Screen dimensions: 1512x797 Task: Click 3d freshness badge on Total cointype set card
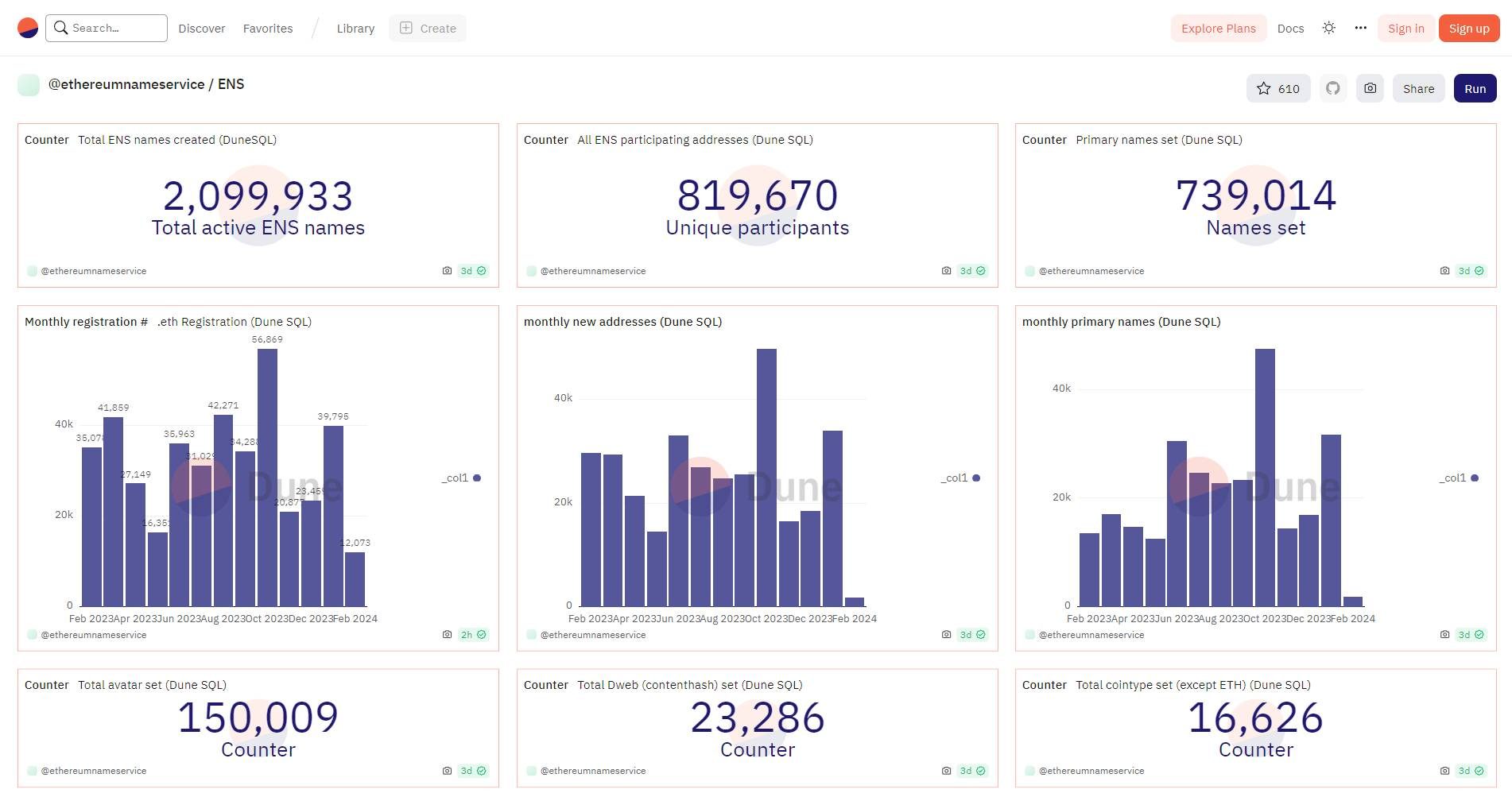point(1471,771)
